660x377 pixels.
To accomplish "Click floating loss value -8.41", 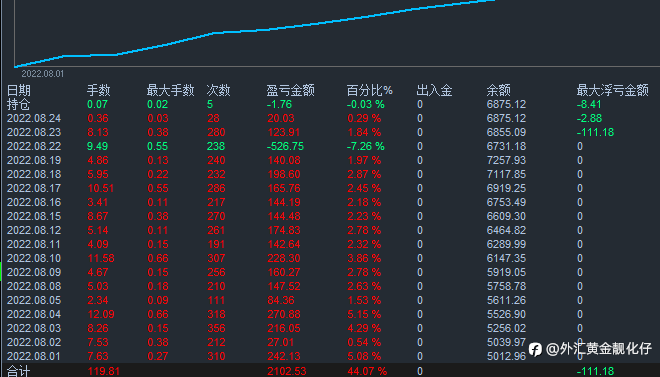I will (589, 104).
